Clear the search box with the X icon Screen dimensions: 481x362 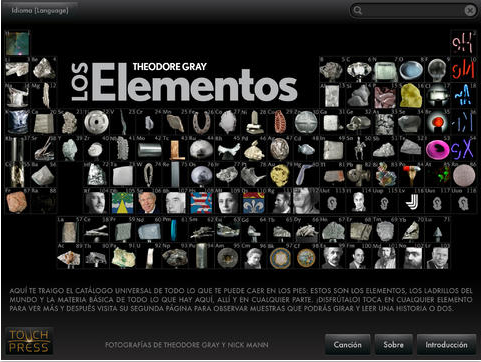click(x=470, y=11)
